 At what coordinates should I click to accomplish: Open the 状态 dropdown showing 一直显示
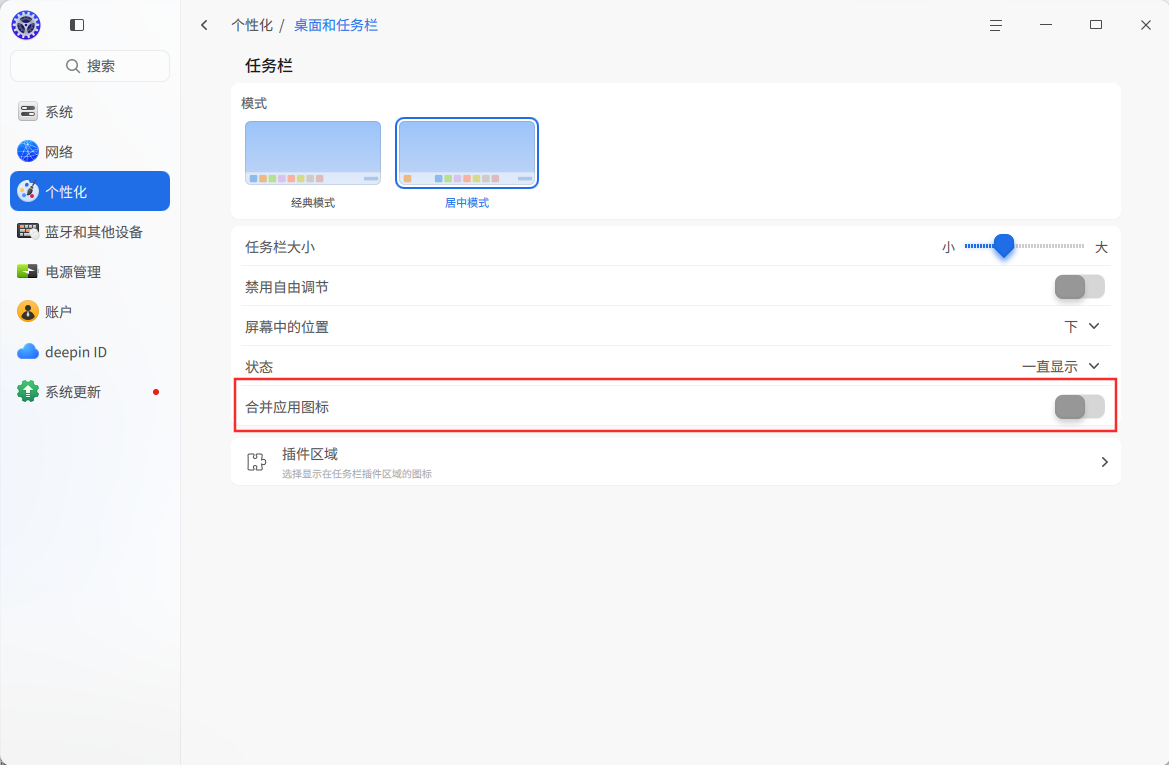click(1061, 367)
